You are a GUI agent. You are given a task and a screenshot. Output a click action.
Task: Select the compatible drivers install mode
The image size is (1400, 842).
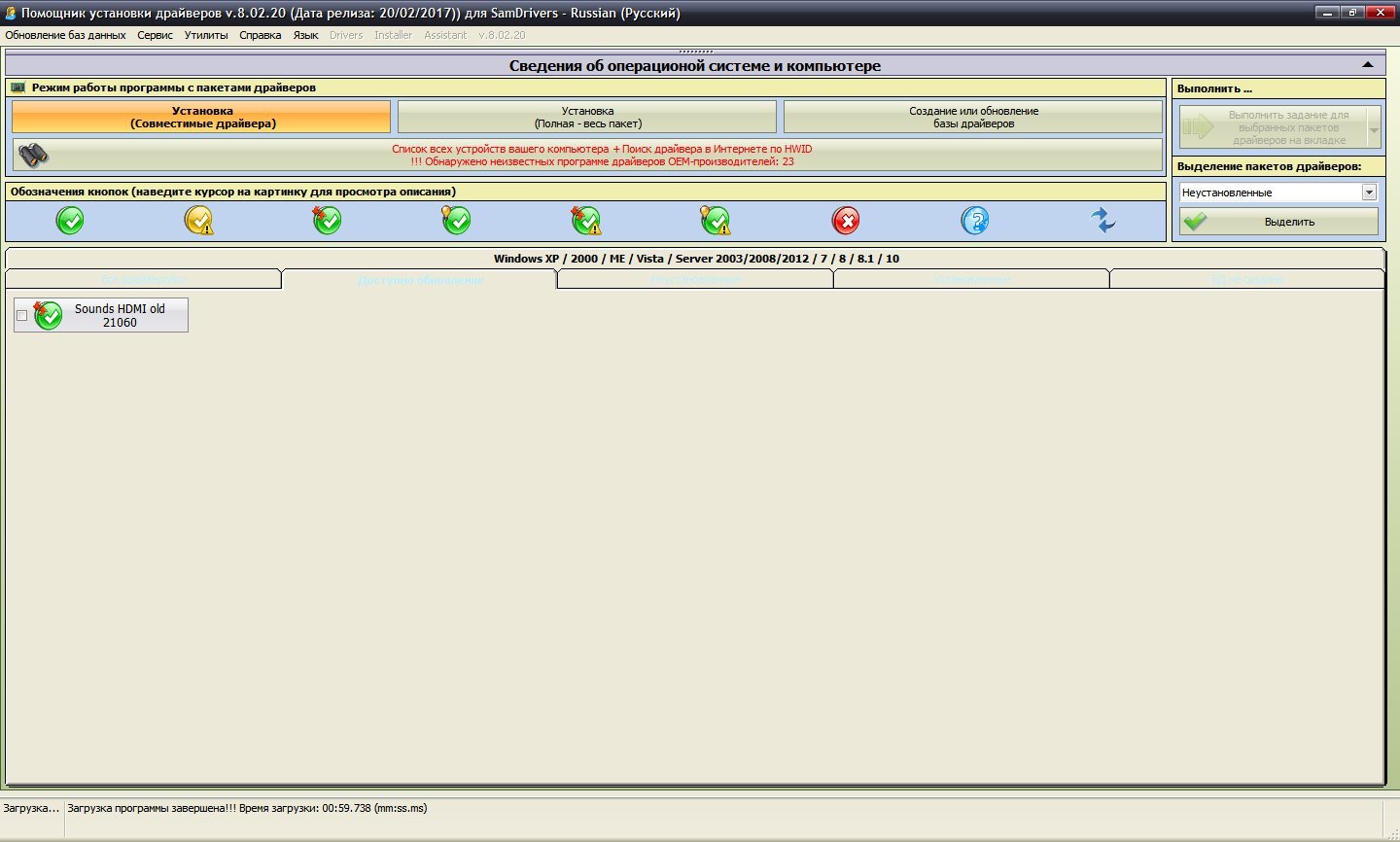[202, 118]
